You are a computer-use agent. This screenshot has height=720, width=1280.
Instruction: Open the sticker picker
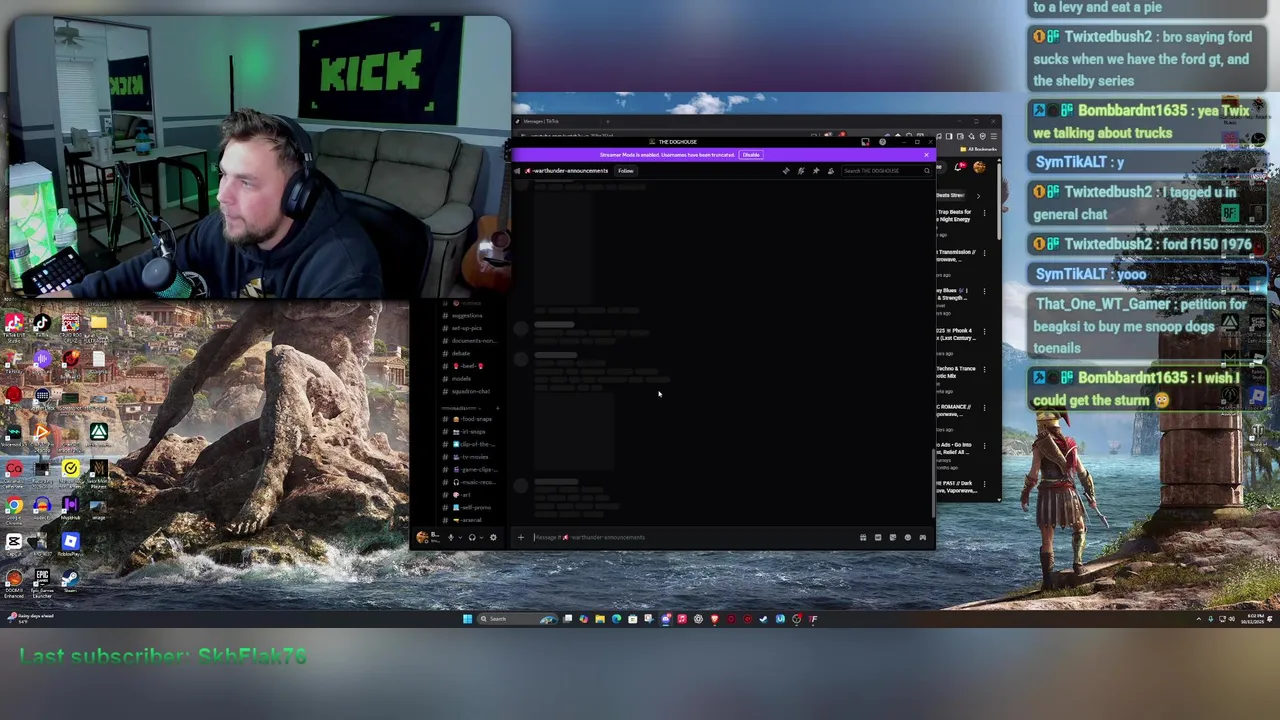click(x=893, y=537)
